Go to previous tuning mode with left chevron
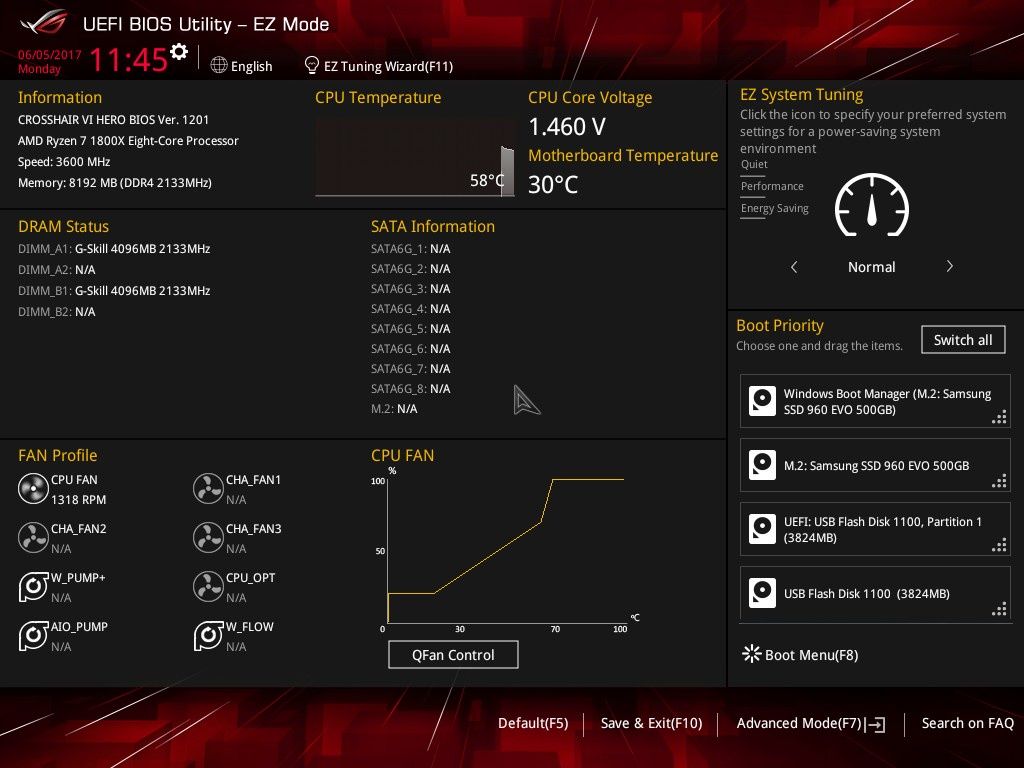 pyautogui.click(x=794, y=266)
